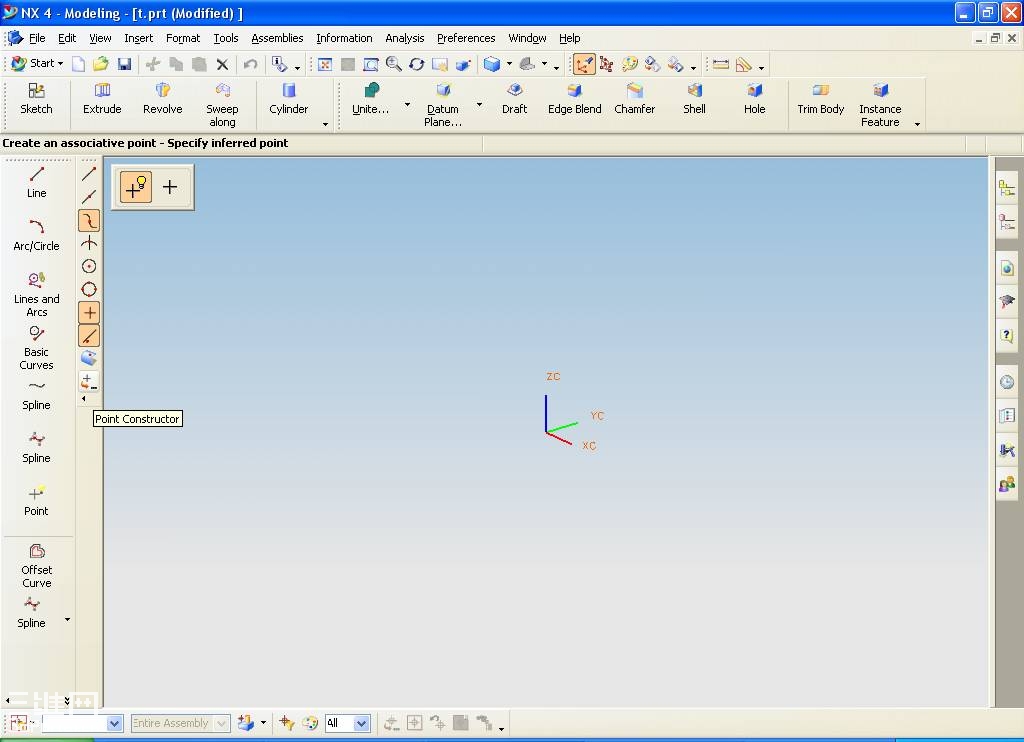Screen dimensions: 1024x742
Task: Open the selection type filter dropdown
Action: point(82,723)
